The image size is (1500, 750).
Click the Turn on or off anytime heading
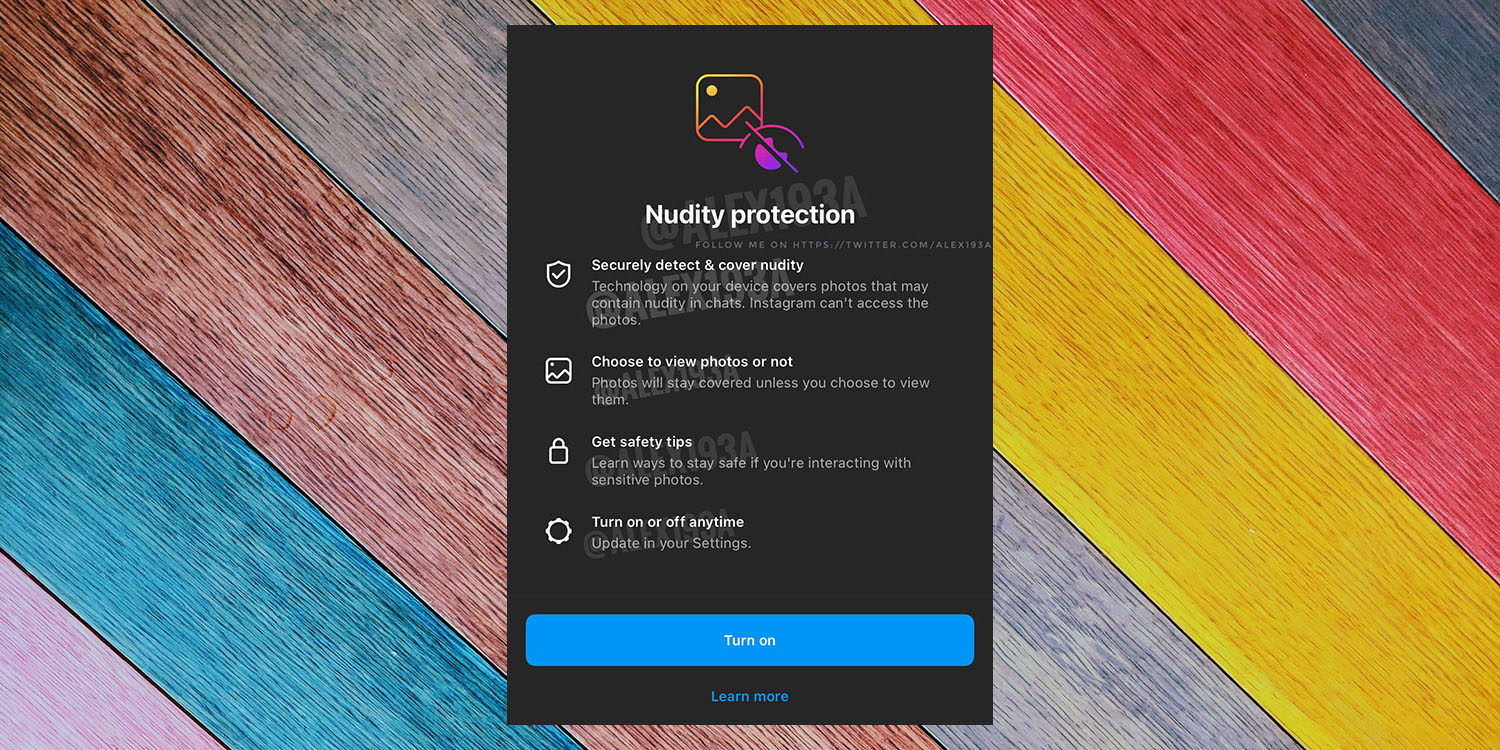click(668, 522)
